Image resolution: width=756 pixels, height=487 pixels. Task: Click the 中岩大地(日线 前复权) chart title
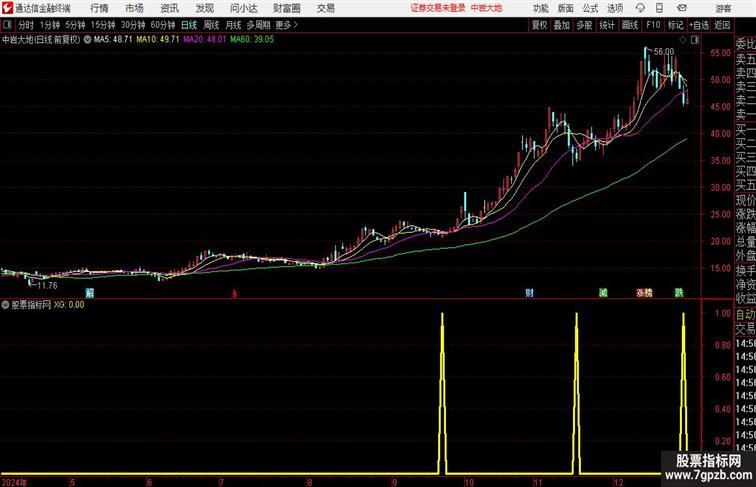[41, 40]
